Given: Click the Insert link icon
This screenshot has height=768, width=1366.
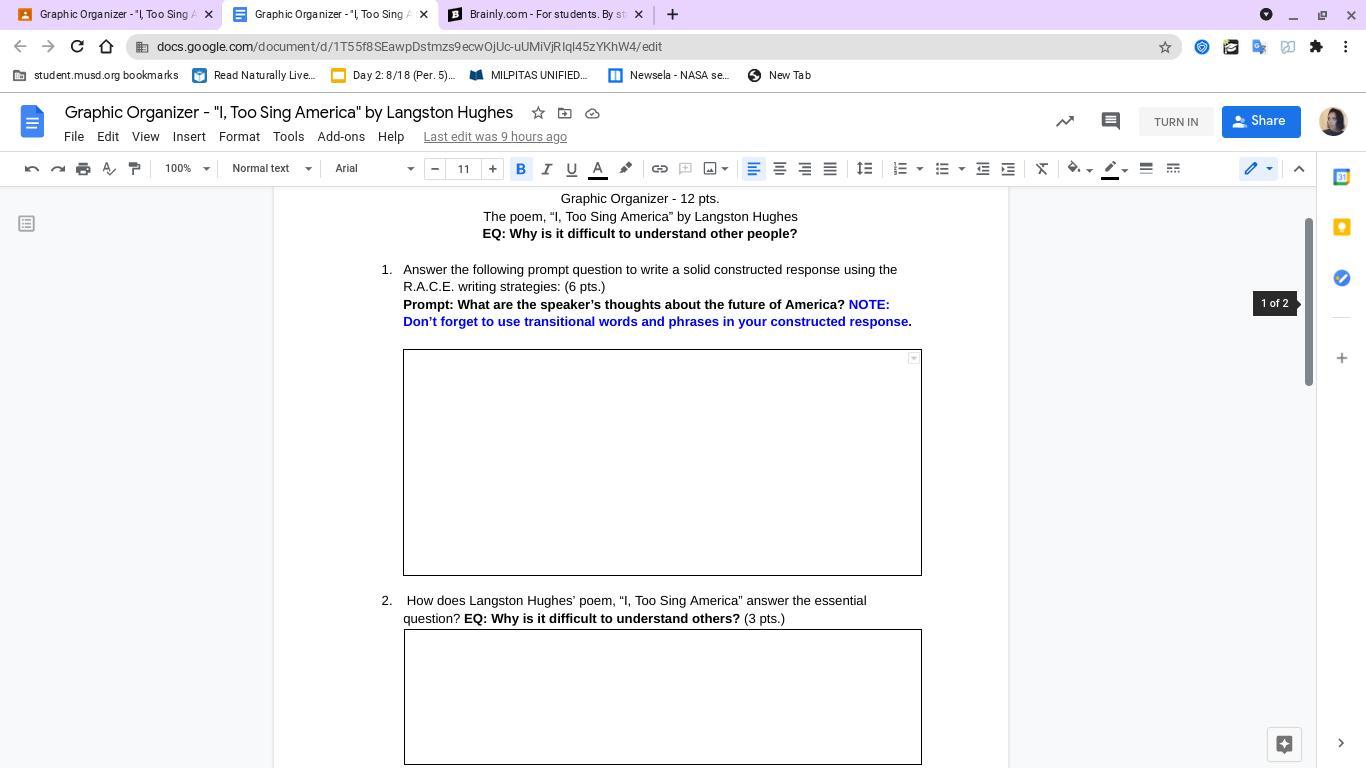Looking at the screenshot, I should point(660,169).
